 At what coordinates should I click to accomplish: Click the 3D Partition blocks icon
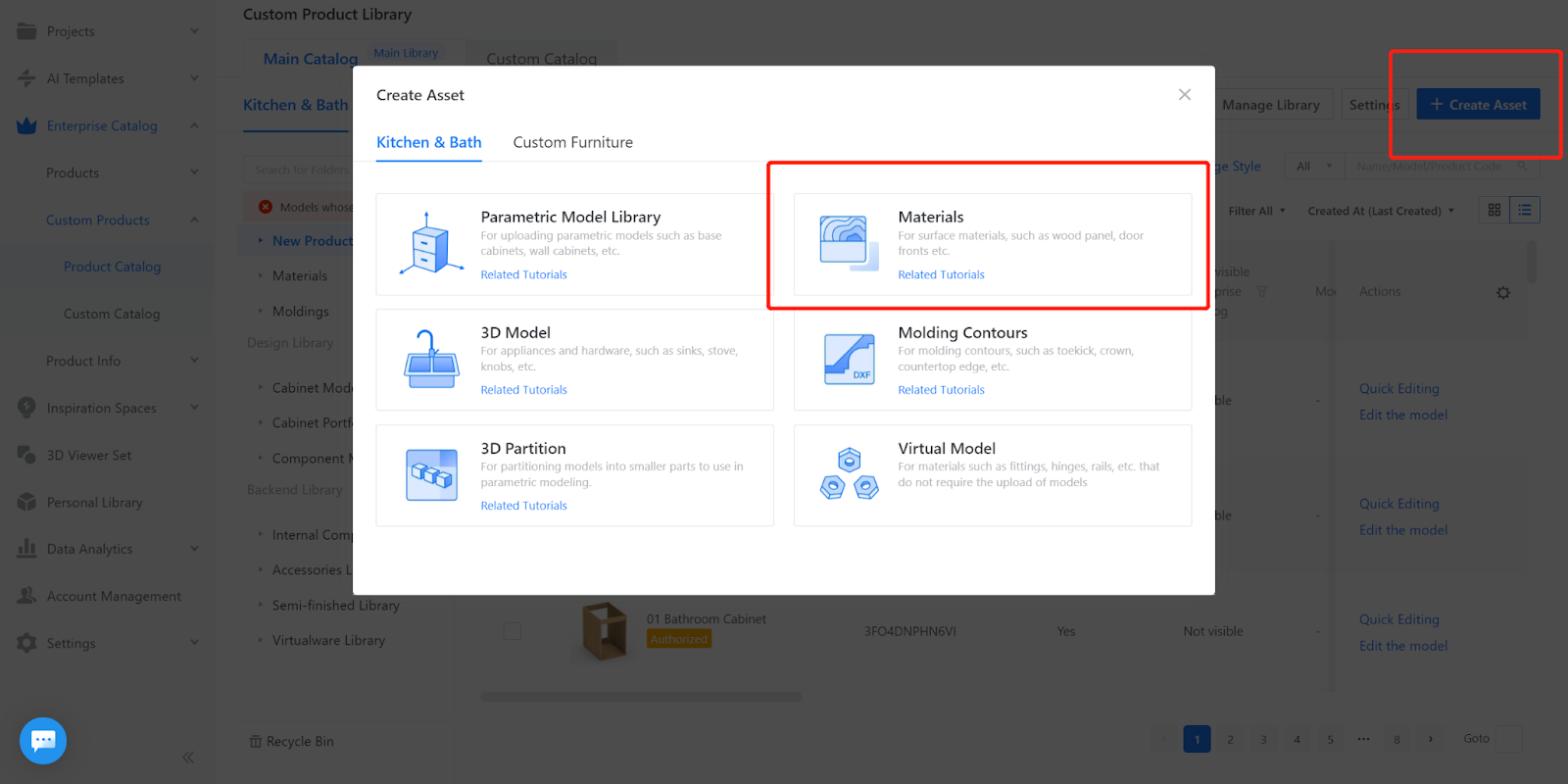431,474
